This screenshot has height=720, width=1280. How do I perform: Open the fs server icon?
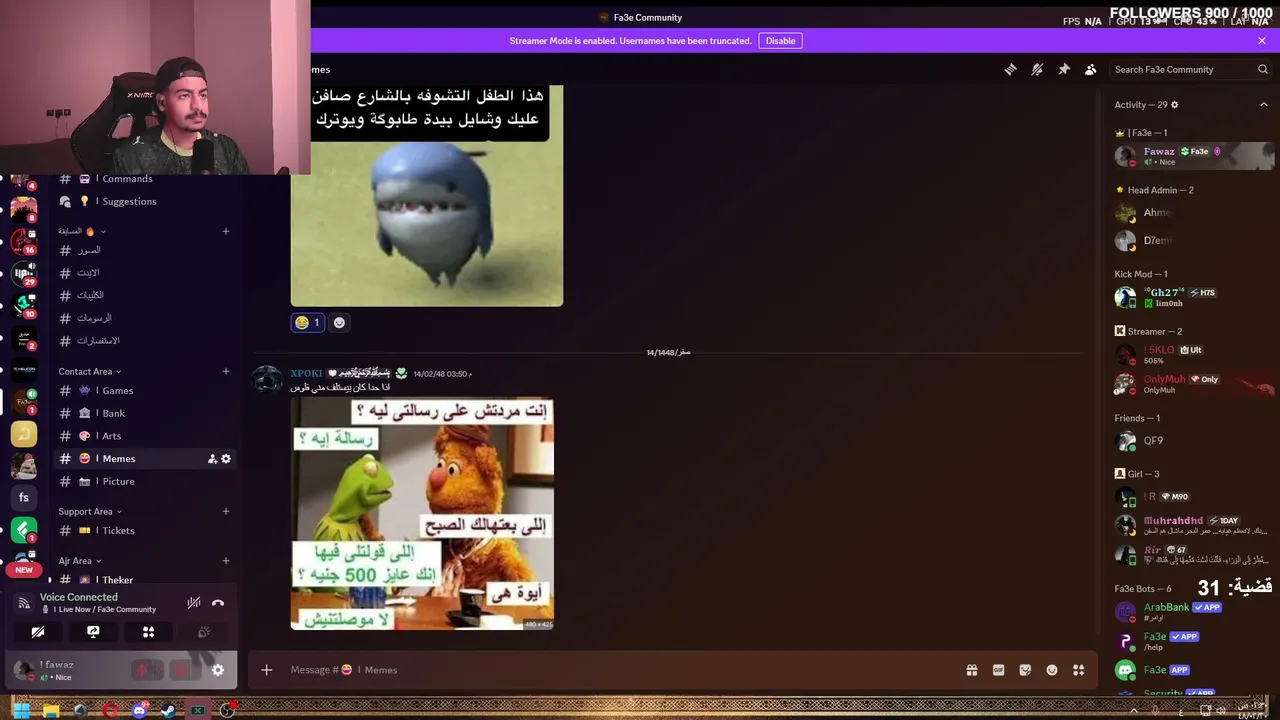(x=24, y=497)
